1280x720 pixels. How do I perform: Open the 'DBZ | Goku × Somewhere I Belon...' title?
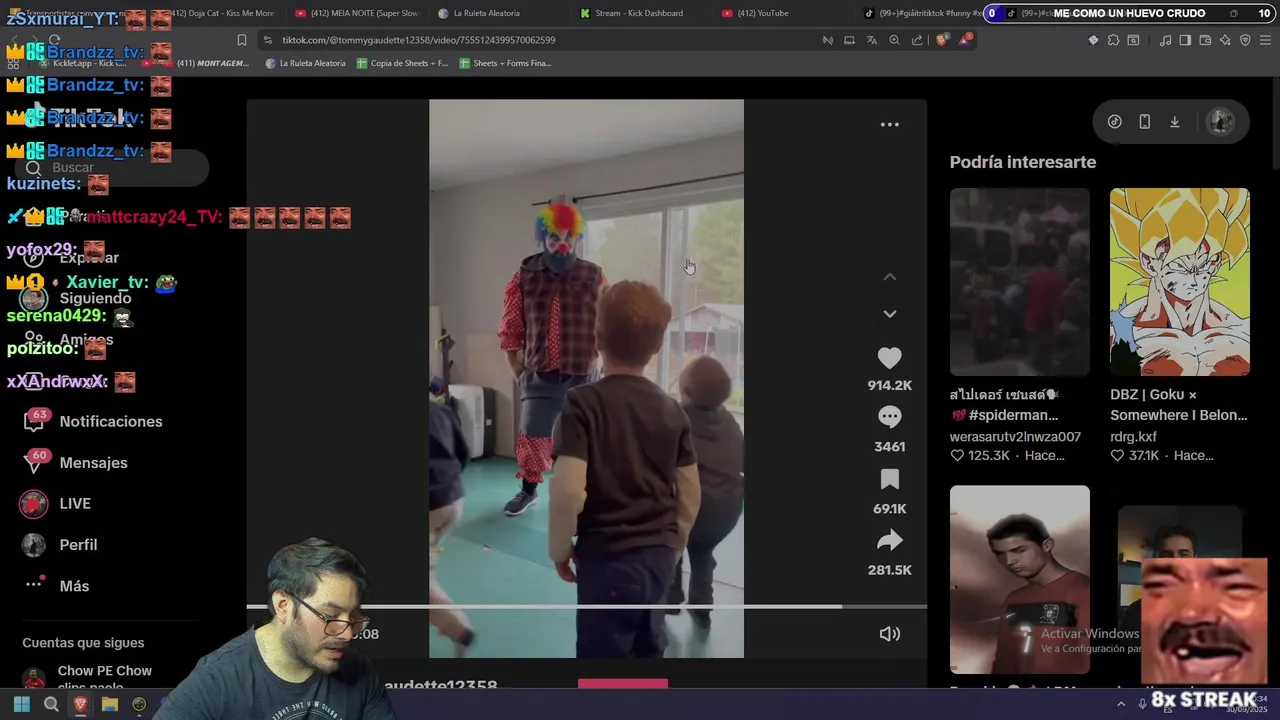[x=1178, y=405]
